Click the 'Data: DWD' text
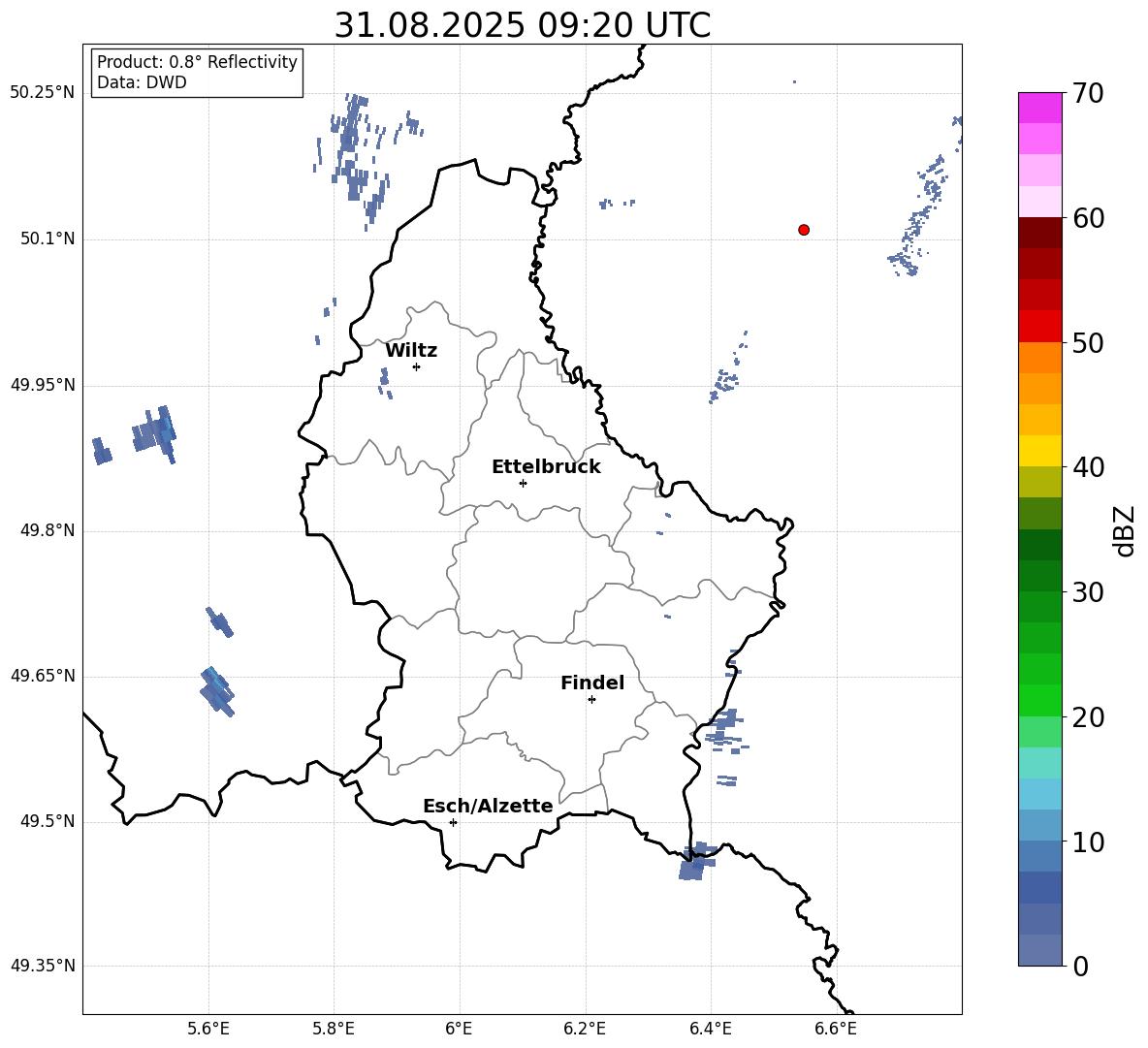This screenshot has width=1148, height=1048. coord(142,82)
